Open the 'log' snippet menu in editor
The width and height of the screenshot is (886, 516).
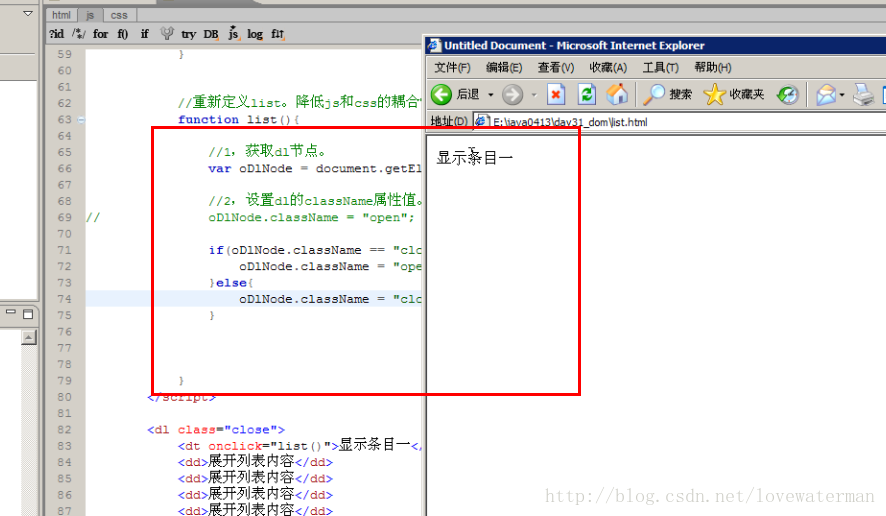[x=255, y=34]
